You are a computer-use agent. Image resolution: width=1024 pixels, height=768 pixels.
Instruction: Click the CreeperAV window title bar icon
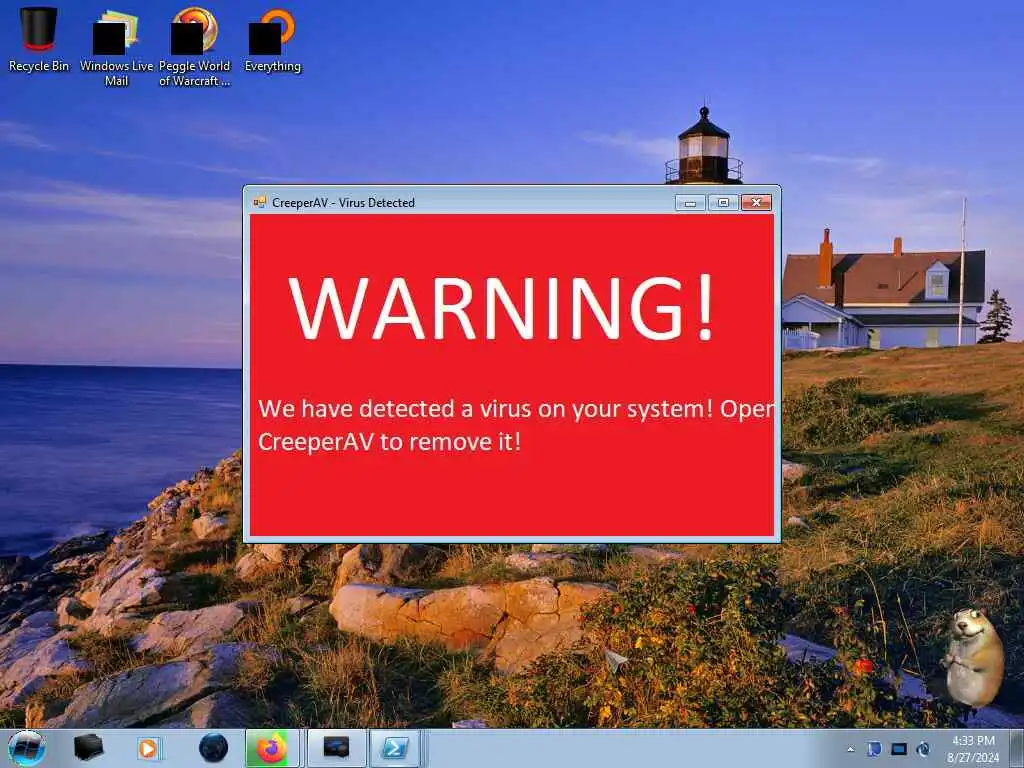(260, 202)
